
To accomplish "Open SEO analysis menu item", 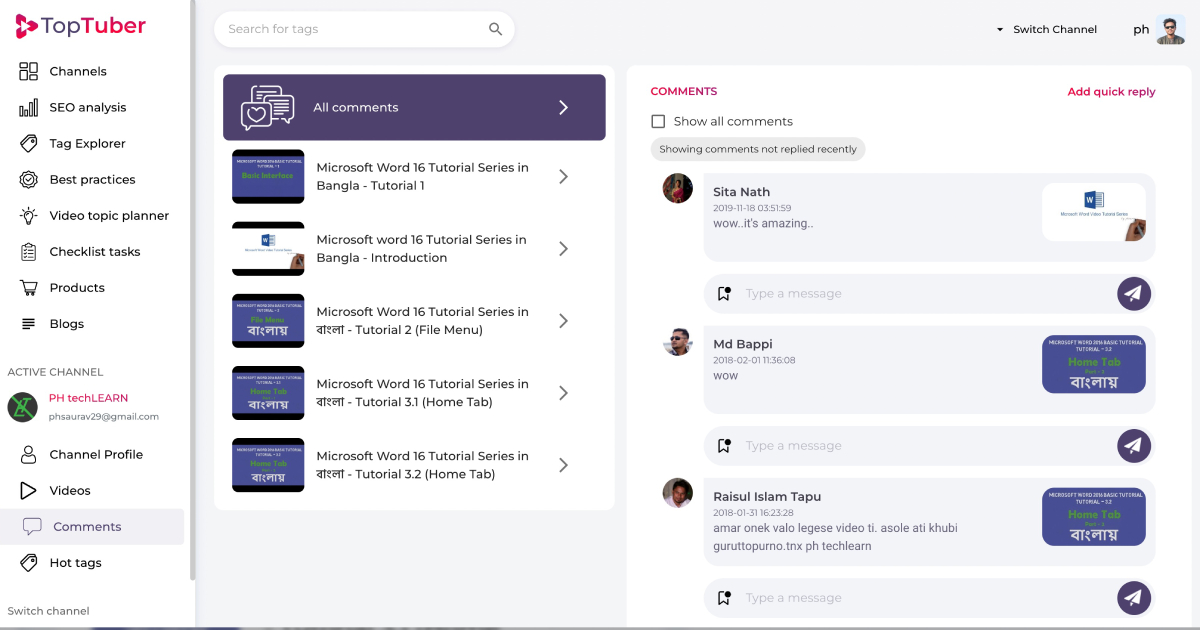I will pos(88,107).
